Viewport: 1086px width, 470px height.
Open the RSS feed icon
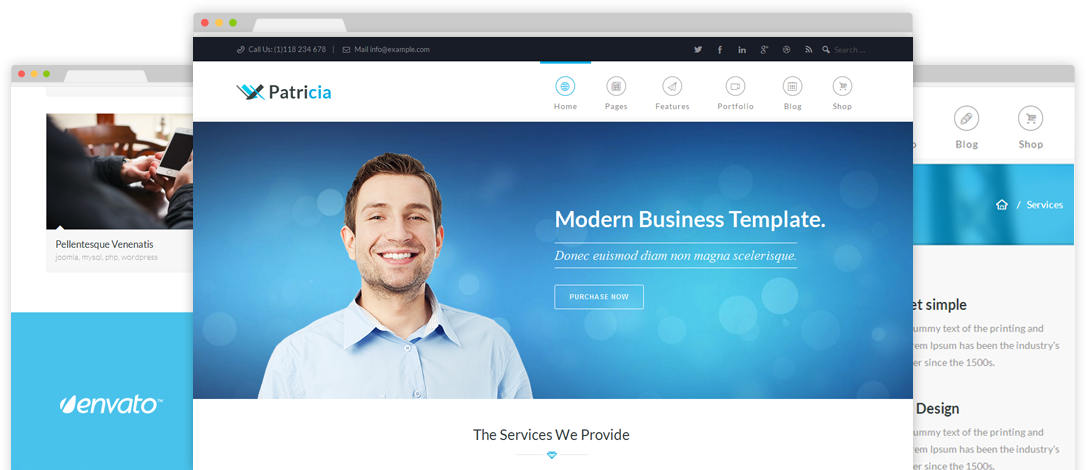[x=808, y=50]
